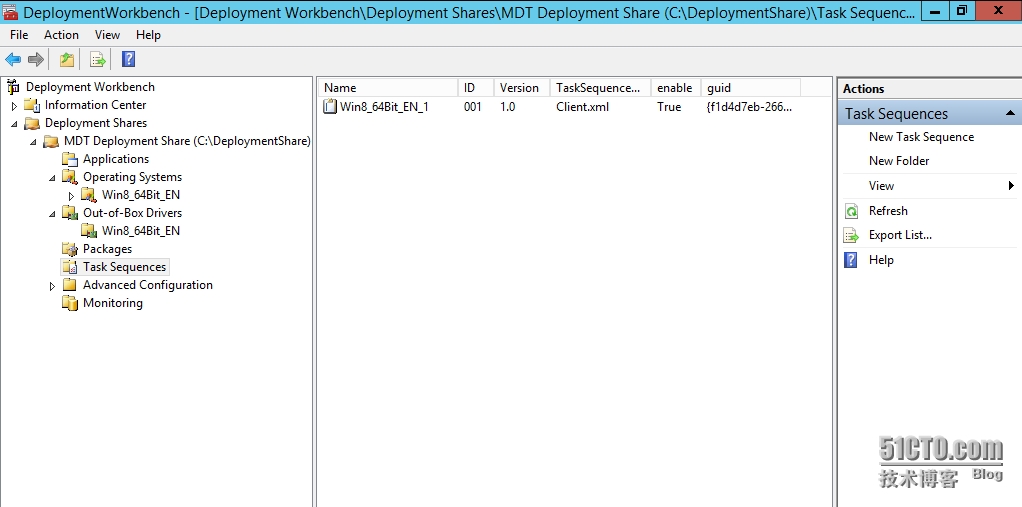Collapse the MDT Deployment Share node

(33, 141)
